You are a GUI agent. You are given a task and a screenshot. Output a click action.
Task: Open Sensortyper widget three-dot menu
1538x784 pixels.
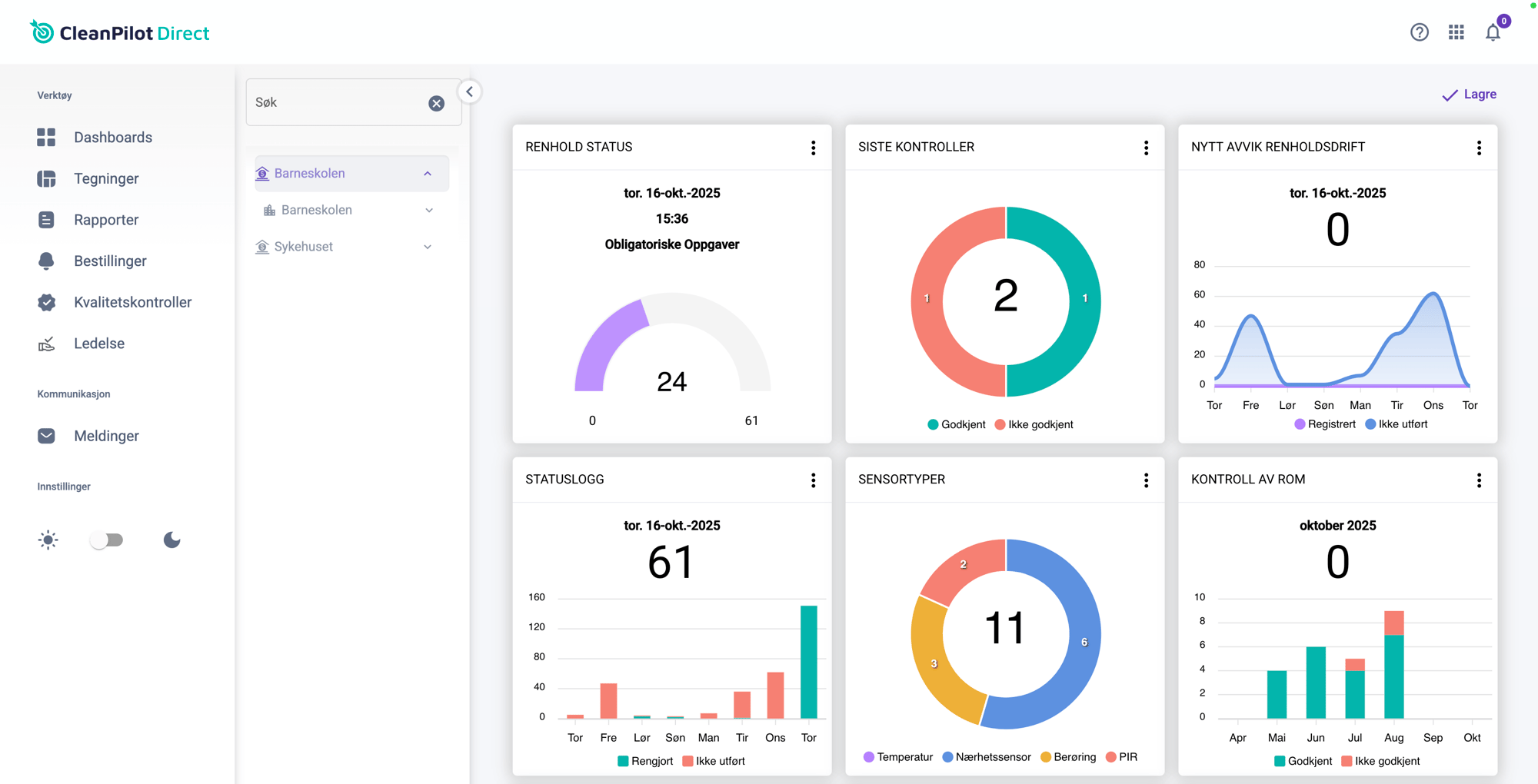point(1146,480)
